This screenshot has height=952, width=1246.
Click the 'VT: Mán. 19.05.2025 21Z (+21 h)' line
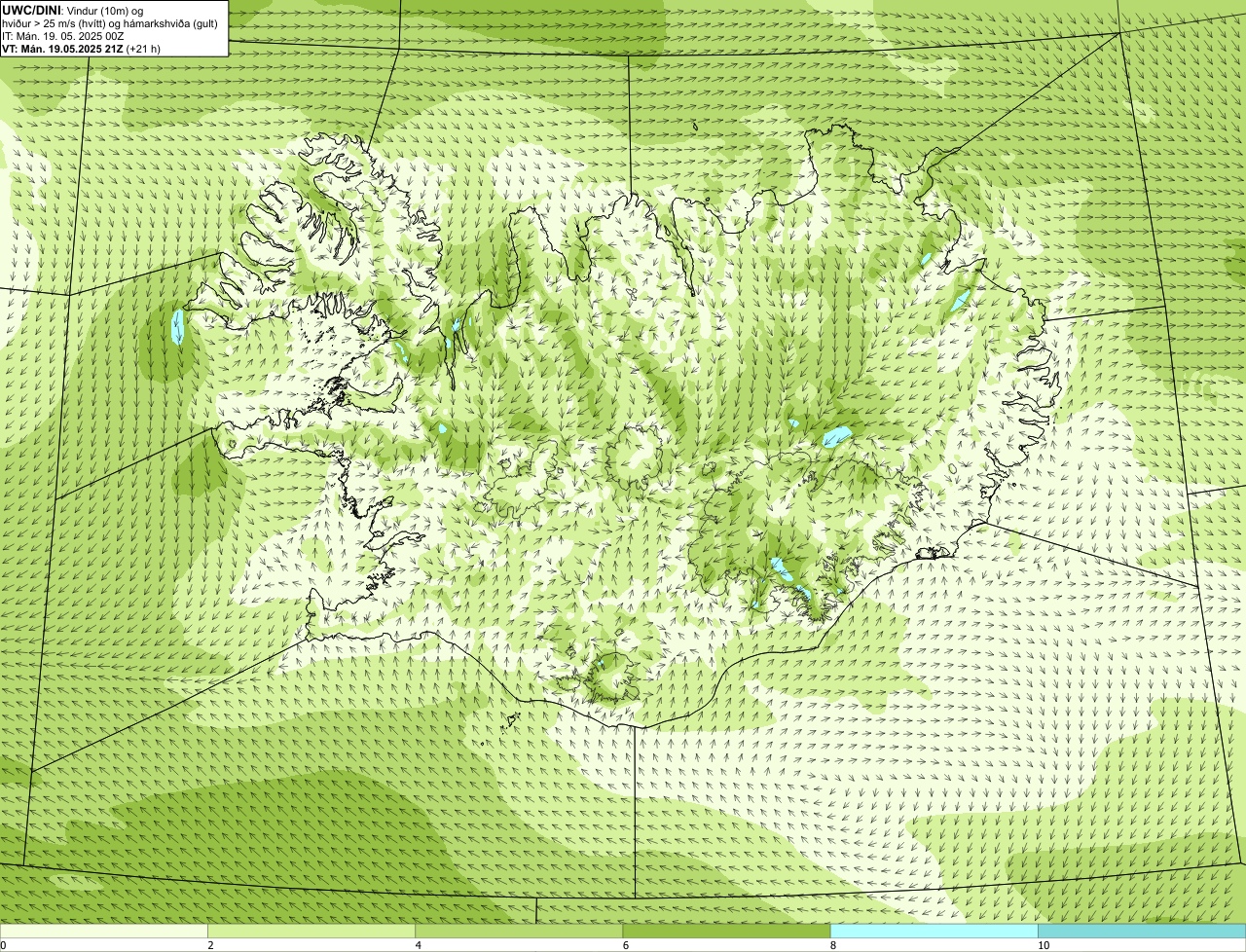[82, 49]
